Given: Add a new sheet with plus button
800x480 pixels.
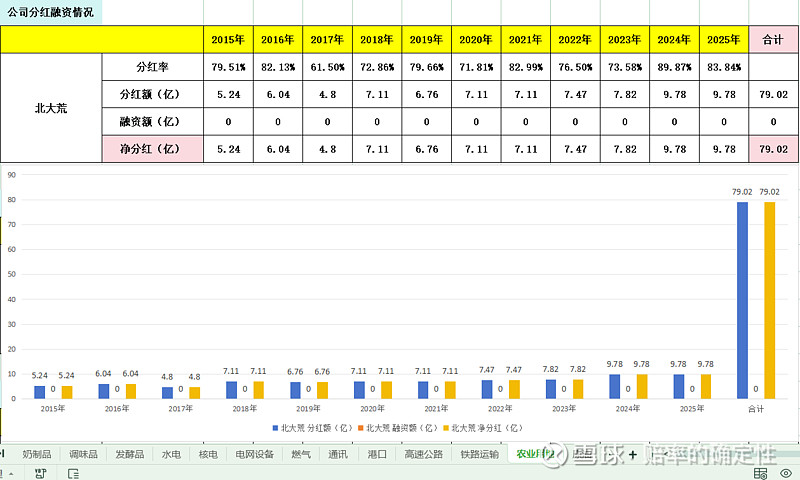Looking at the screenshot, I should tap(633, 454).
